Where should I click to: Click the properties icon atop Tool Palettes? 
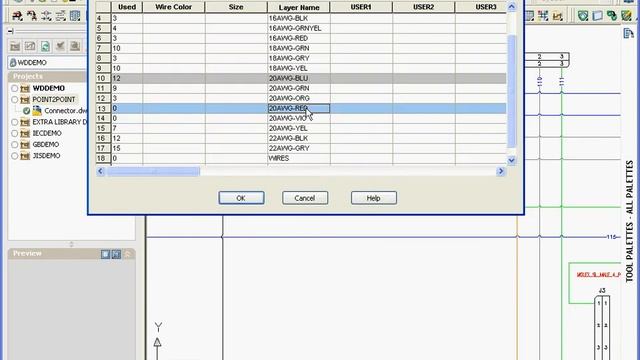(x=629, y=33)
